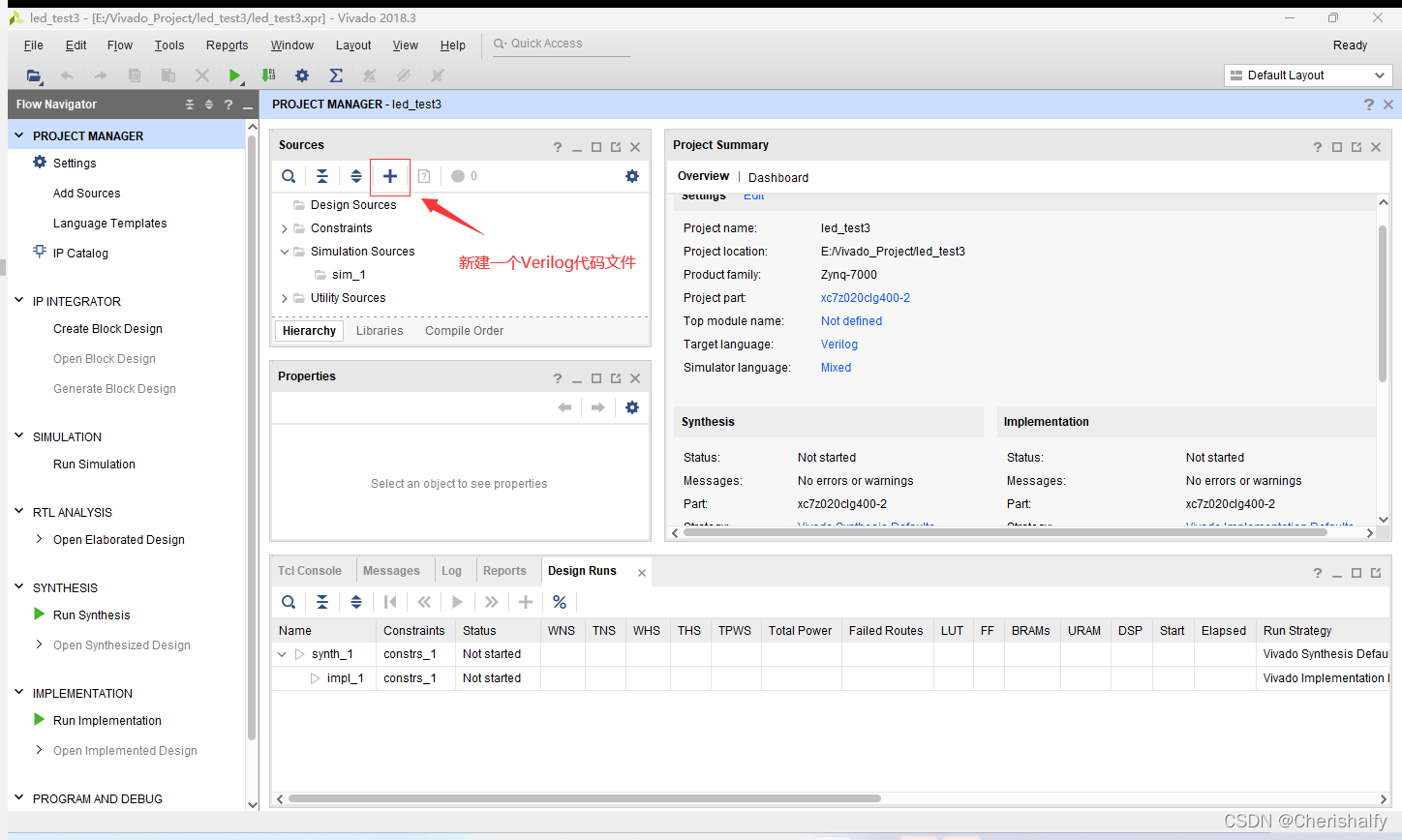Image resolution: width=1402 pixels, height=840 pixels.
Task: Click the Sigma report toolbar icon
Action: (336, 75)
